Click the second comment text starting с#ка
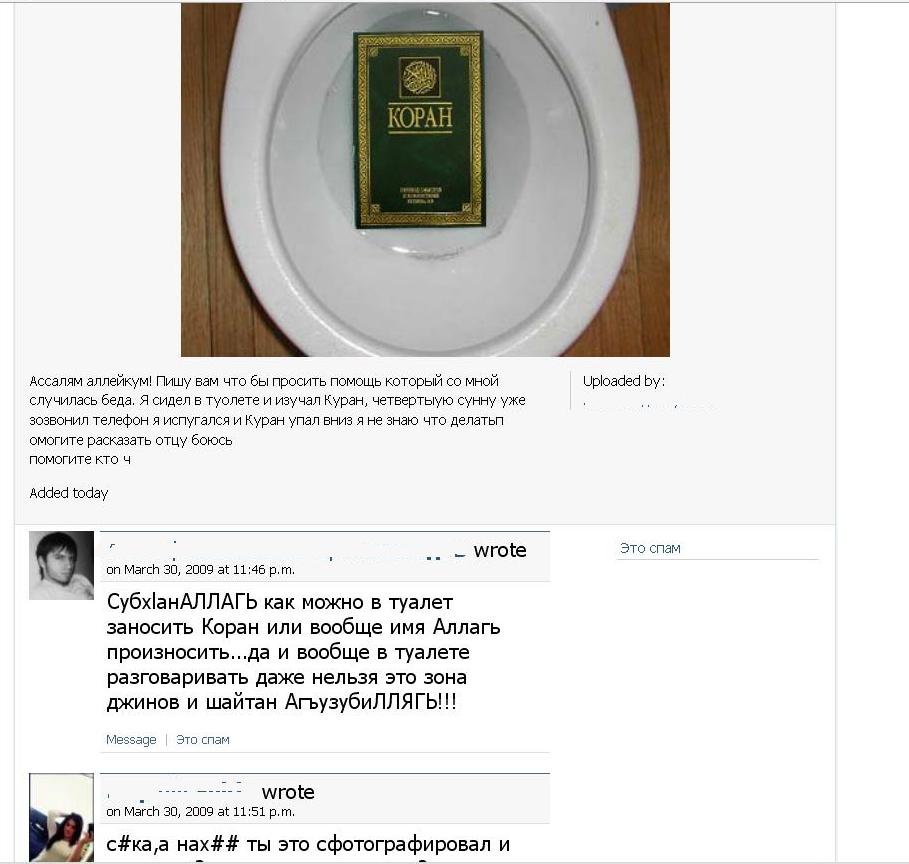 (x=308, y=844)
